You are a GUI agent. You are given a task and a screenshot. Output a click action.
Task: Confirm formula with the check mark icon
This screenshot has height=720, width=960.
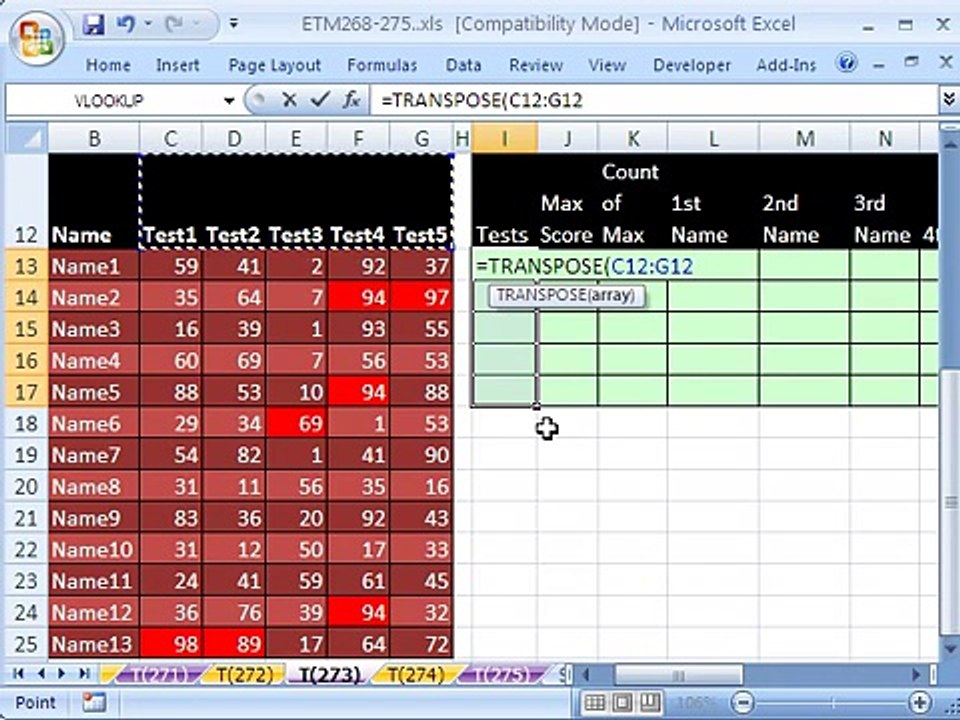click(320, 99)
